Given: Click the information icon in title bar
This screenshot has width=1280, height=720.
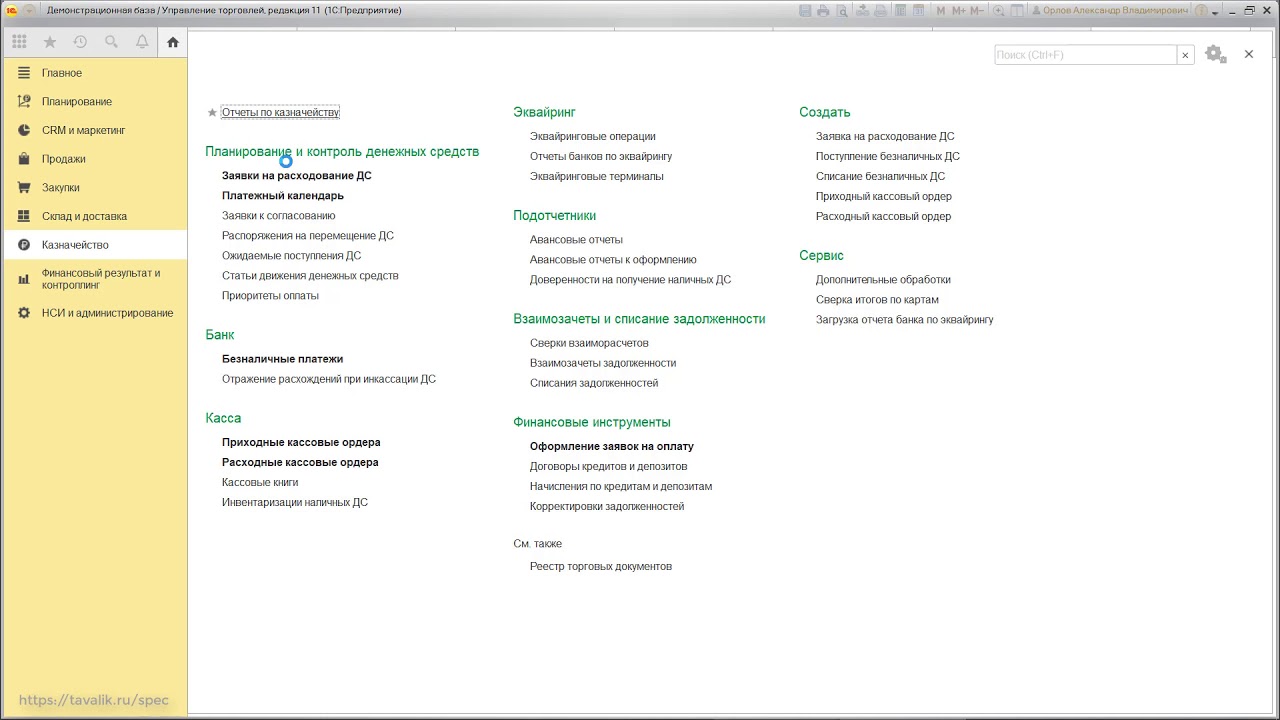Looking at the screenshot, I should [1201, 10].
